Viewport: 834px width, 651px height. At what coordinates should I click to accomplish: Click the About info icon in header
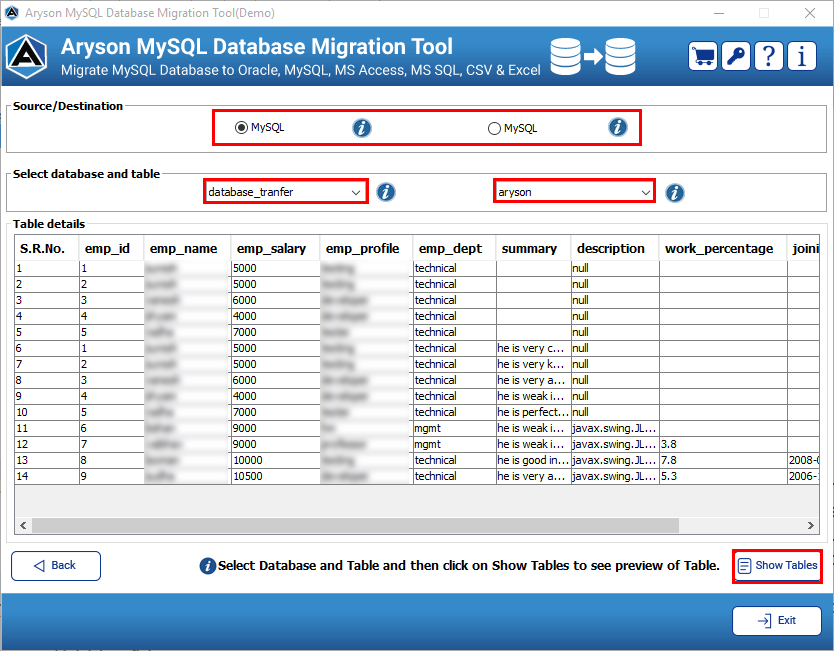(x=802, y=56)
